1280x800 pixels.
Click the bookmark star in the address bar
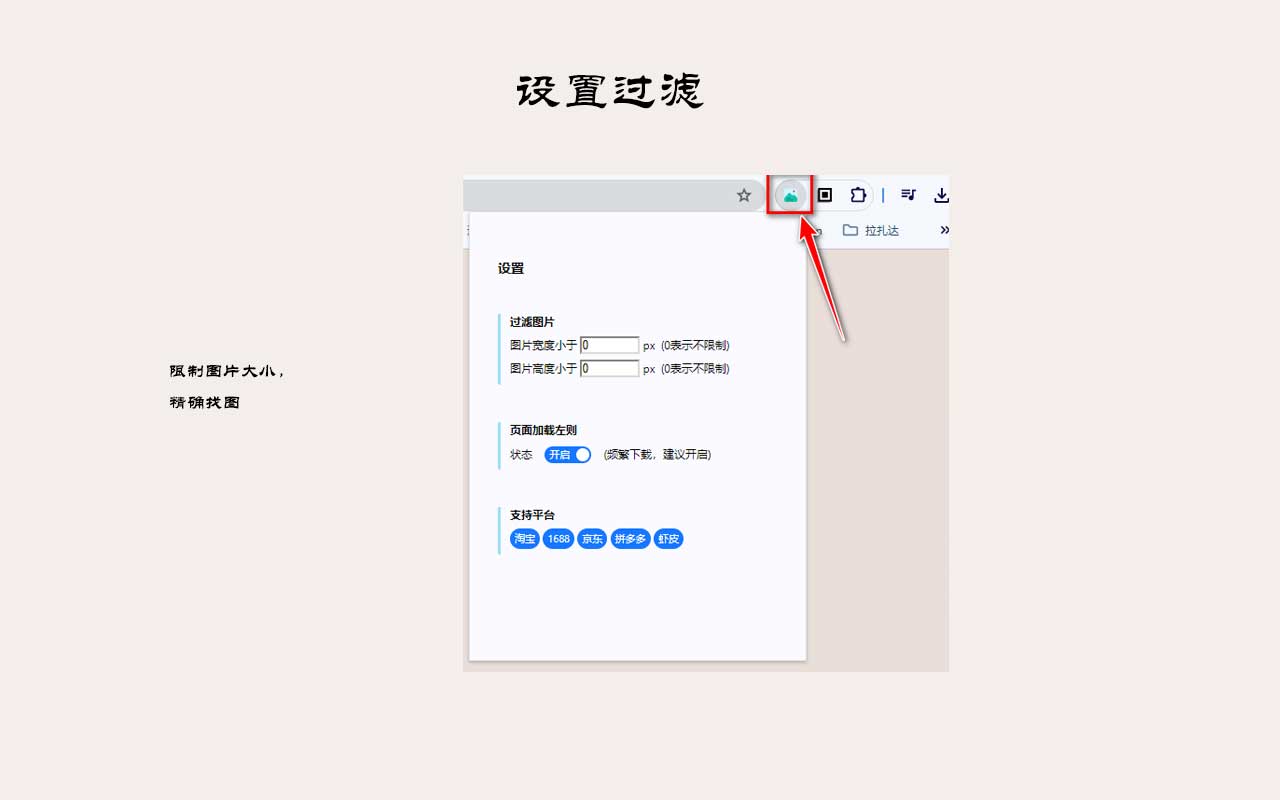(744, 195)
